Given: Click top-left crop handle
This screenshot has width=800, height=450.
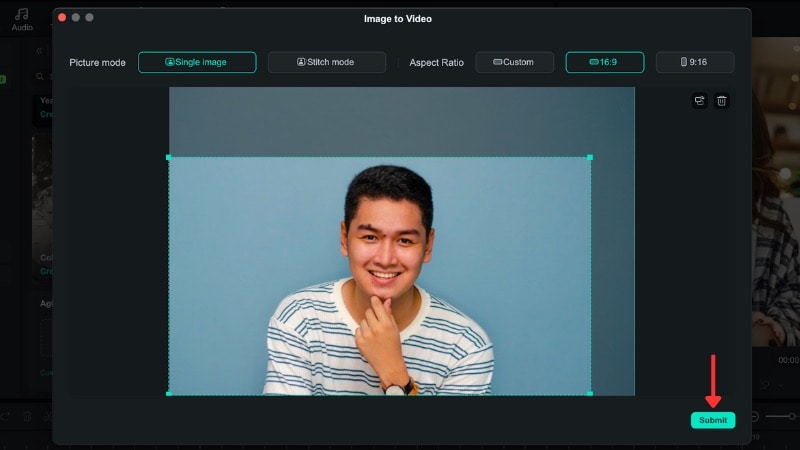Looking at the screenshot, I should 169,158.
